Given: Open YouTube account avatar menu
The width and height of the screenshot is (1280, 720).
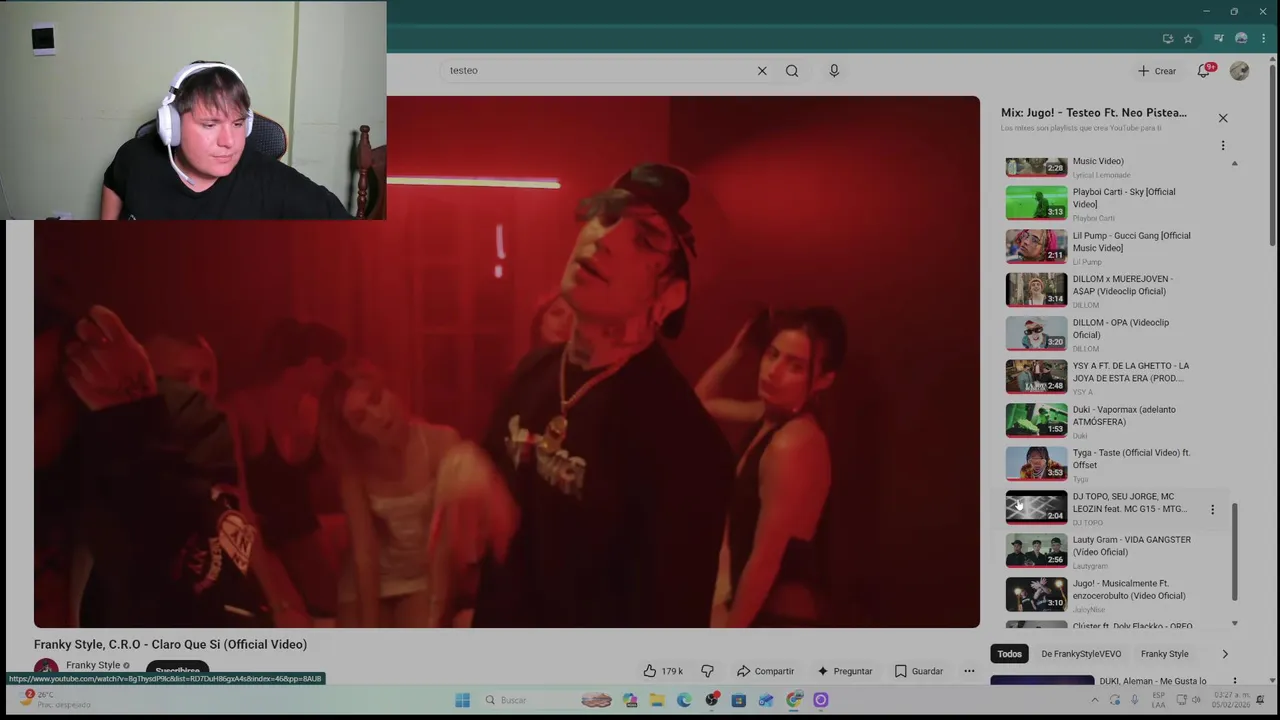Looking at the screenshot, I should click(1239, 71).
